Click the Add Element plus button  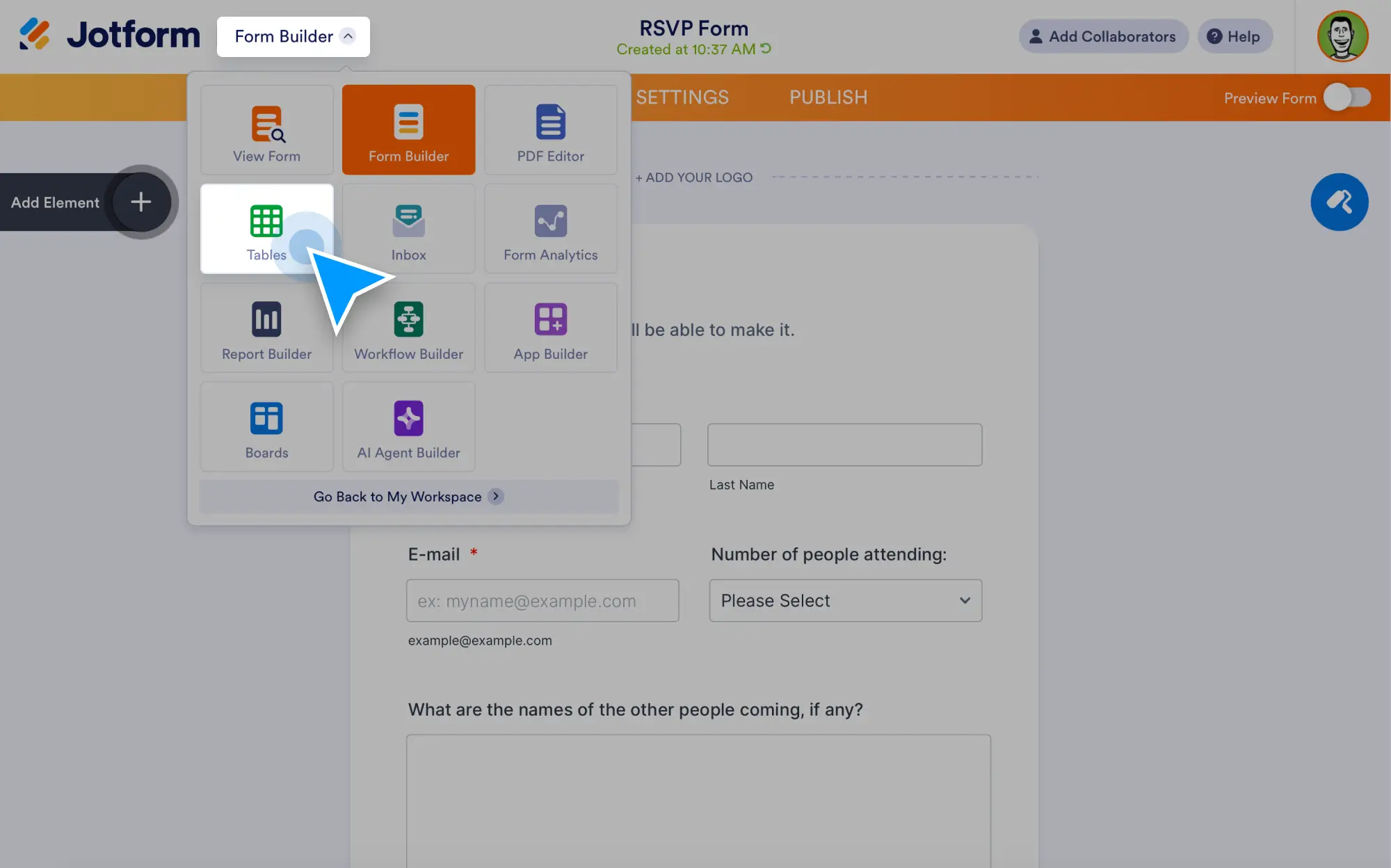tap(141, 202)
